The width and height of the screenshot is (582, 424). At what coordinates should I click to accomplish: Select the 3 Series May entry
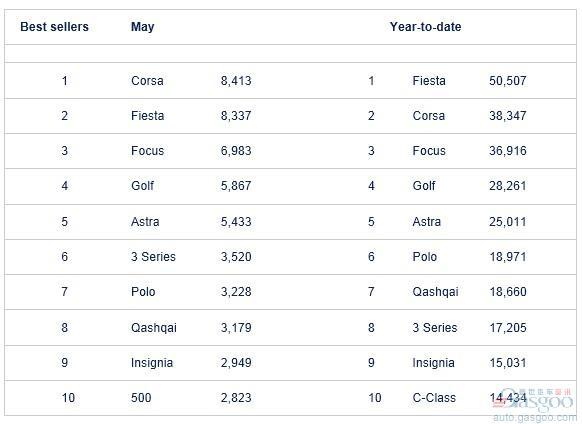[153, 257]
